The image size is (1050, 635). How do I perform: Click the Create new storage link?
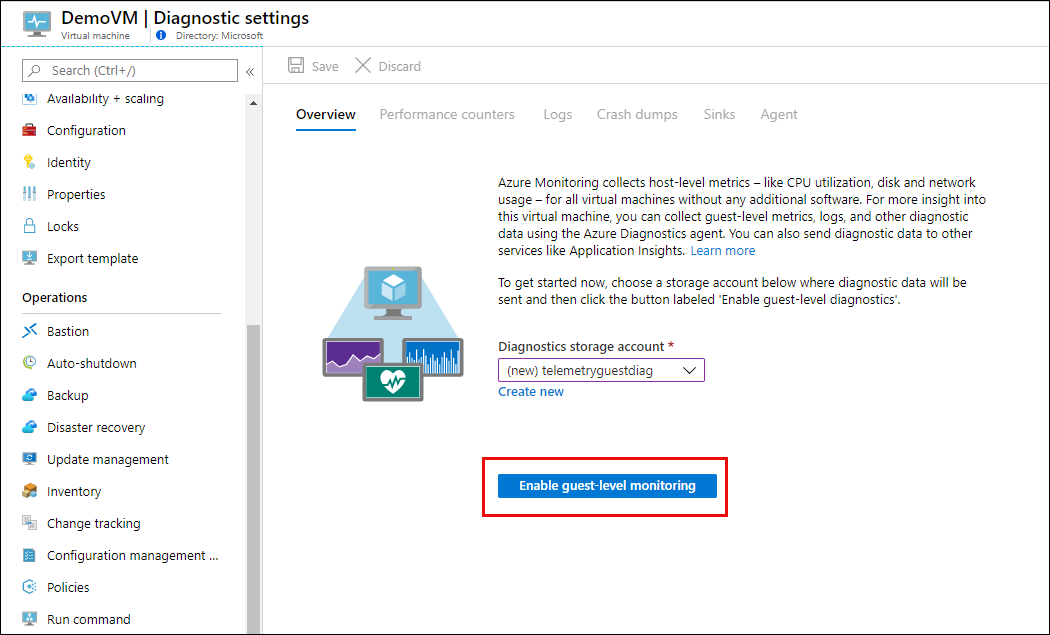click(531, 392)
